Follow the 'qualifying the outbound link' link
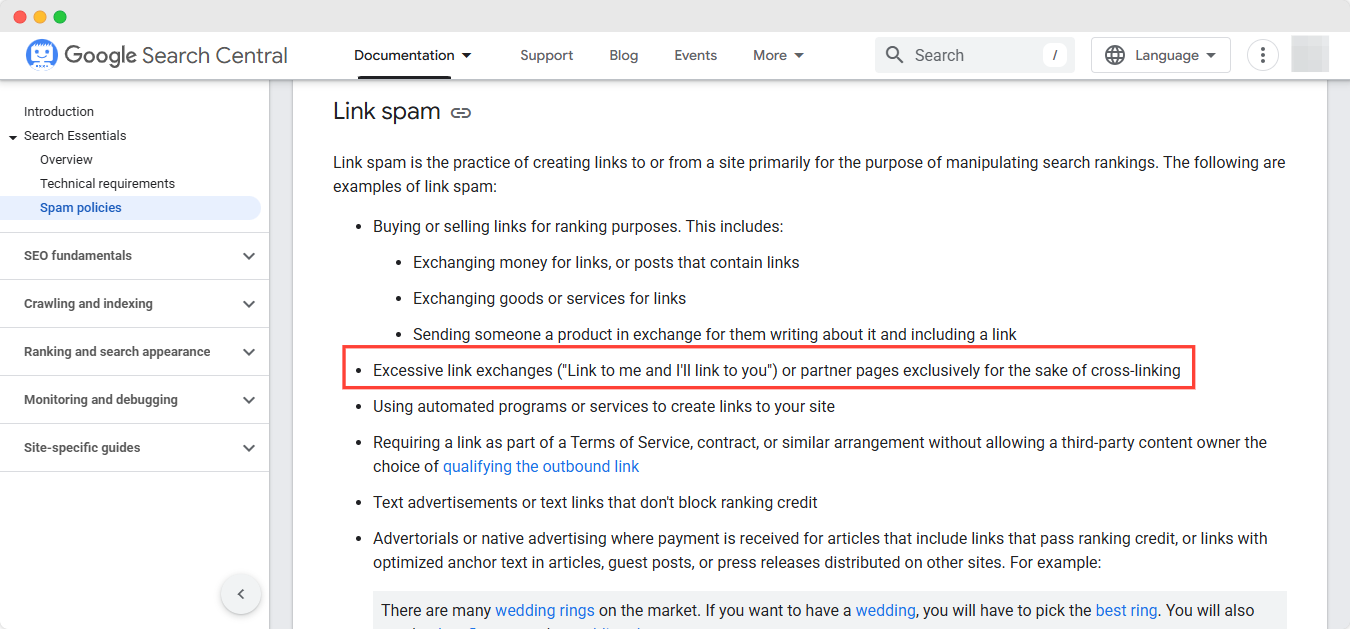 (x=541, y=466)
